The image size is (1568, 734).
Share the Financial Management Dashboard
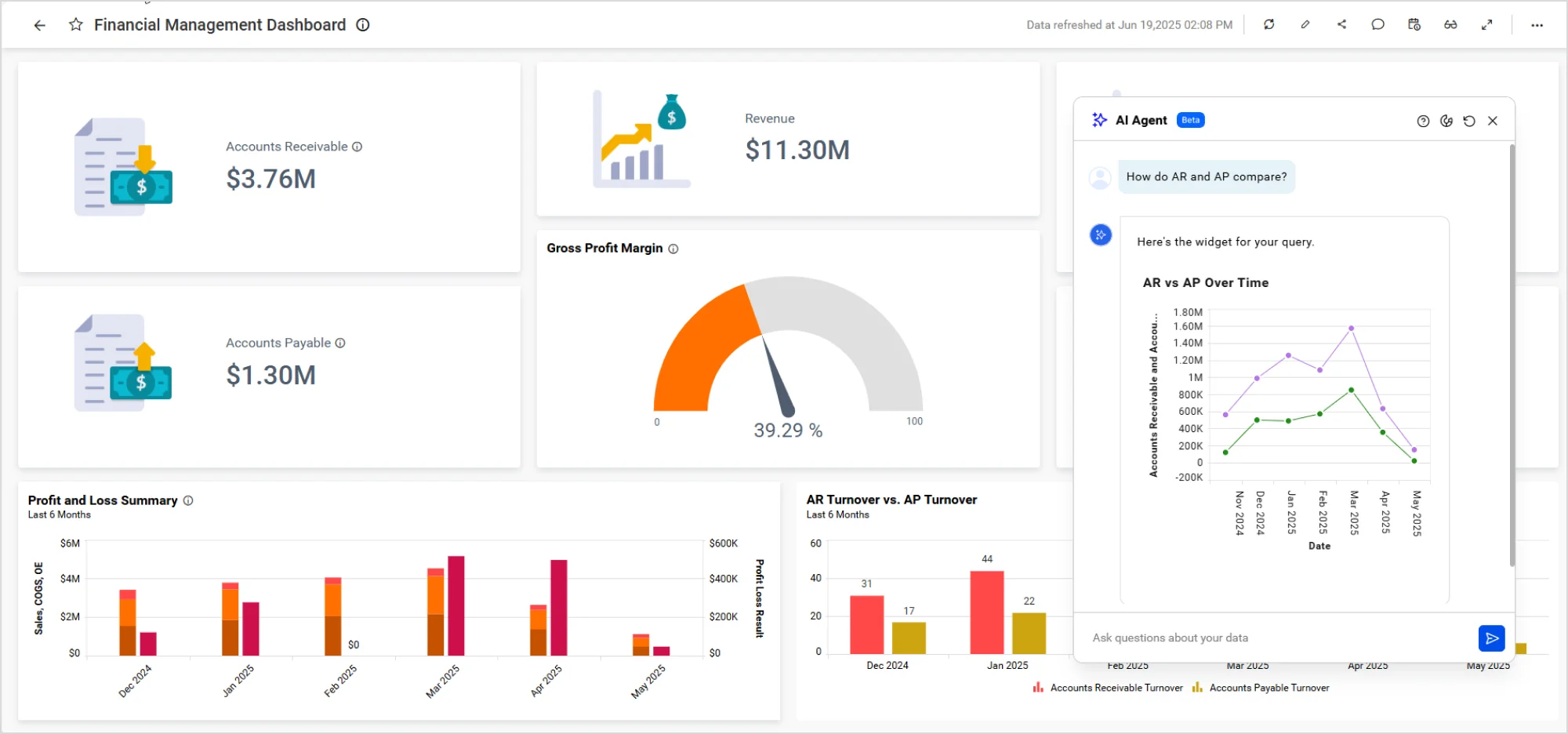click(1341, 24)
